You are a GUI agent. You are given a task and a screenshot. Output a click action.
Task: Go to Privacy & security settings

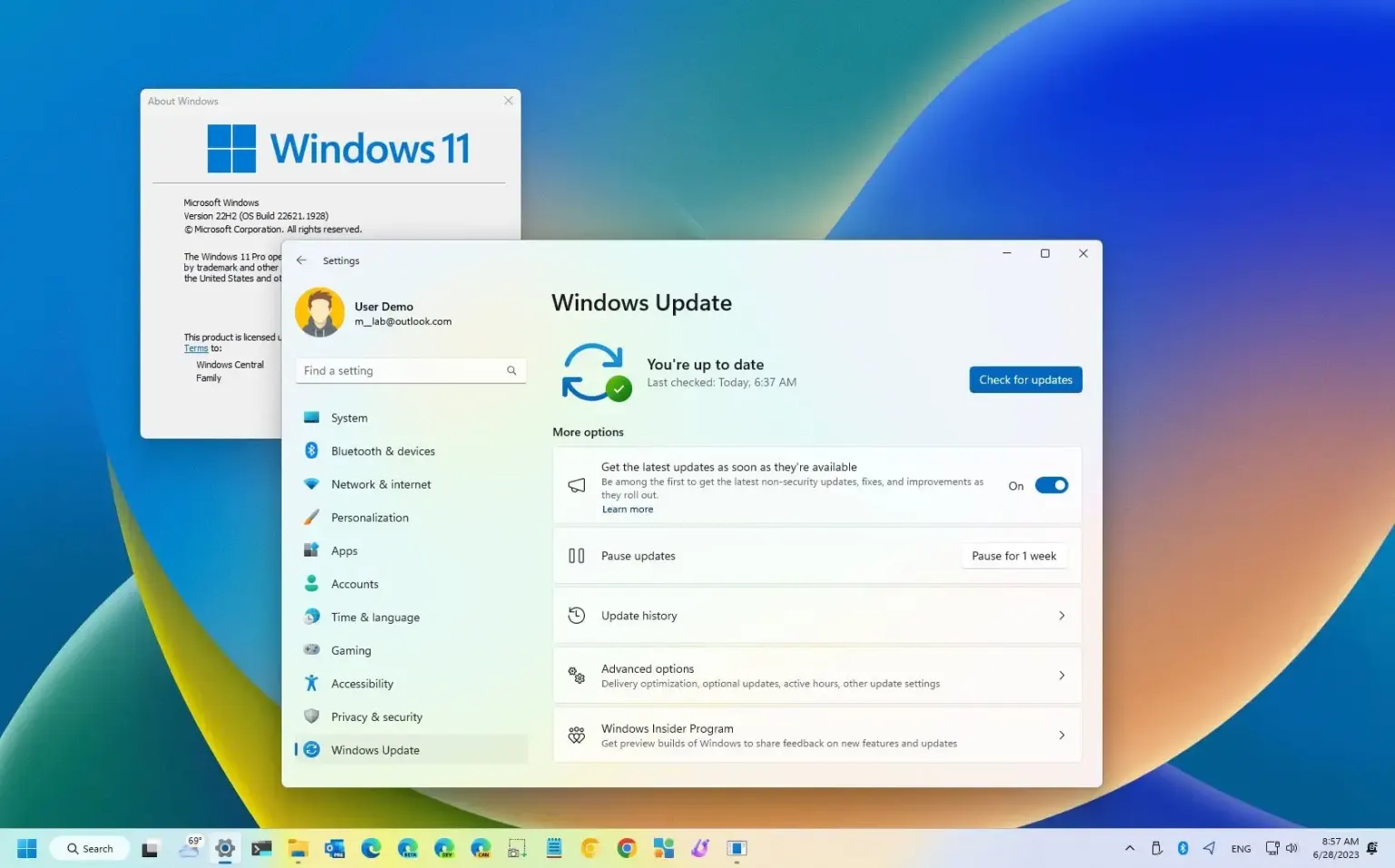(x=411, y=717)
